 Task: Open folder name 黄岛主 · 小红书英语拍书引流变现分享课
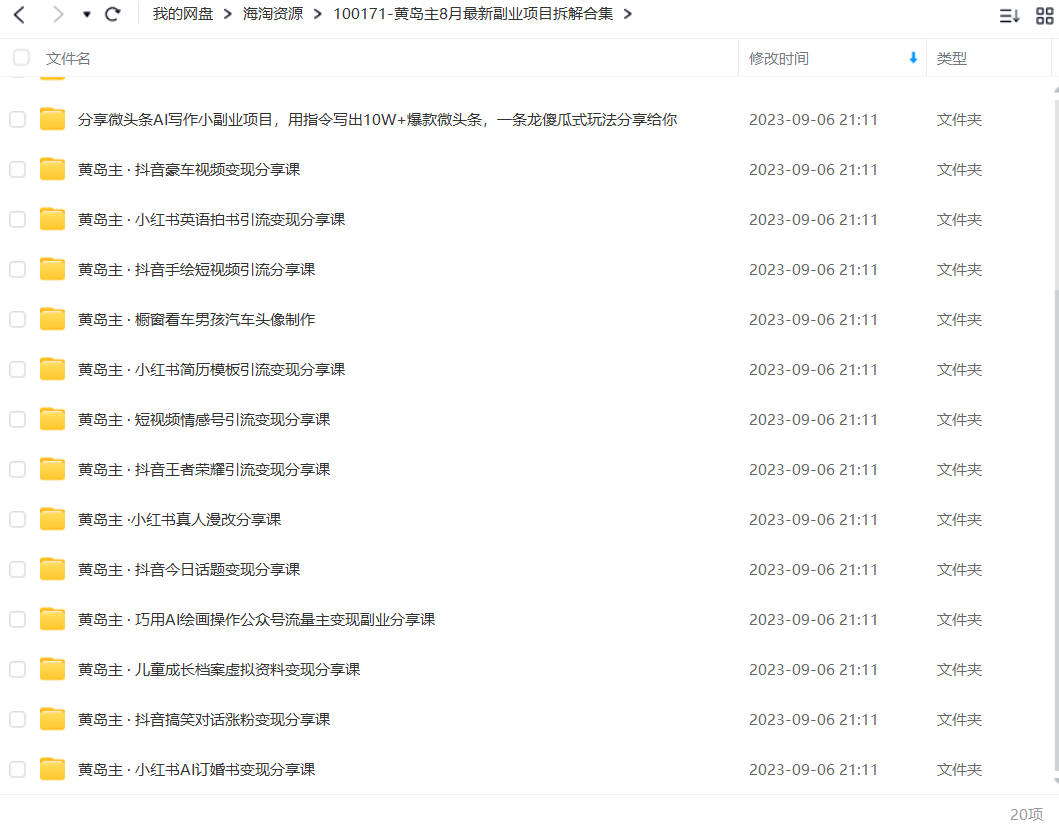[x=211, y=219]
